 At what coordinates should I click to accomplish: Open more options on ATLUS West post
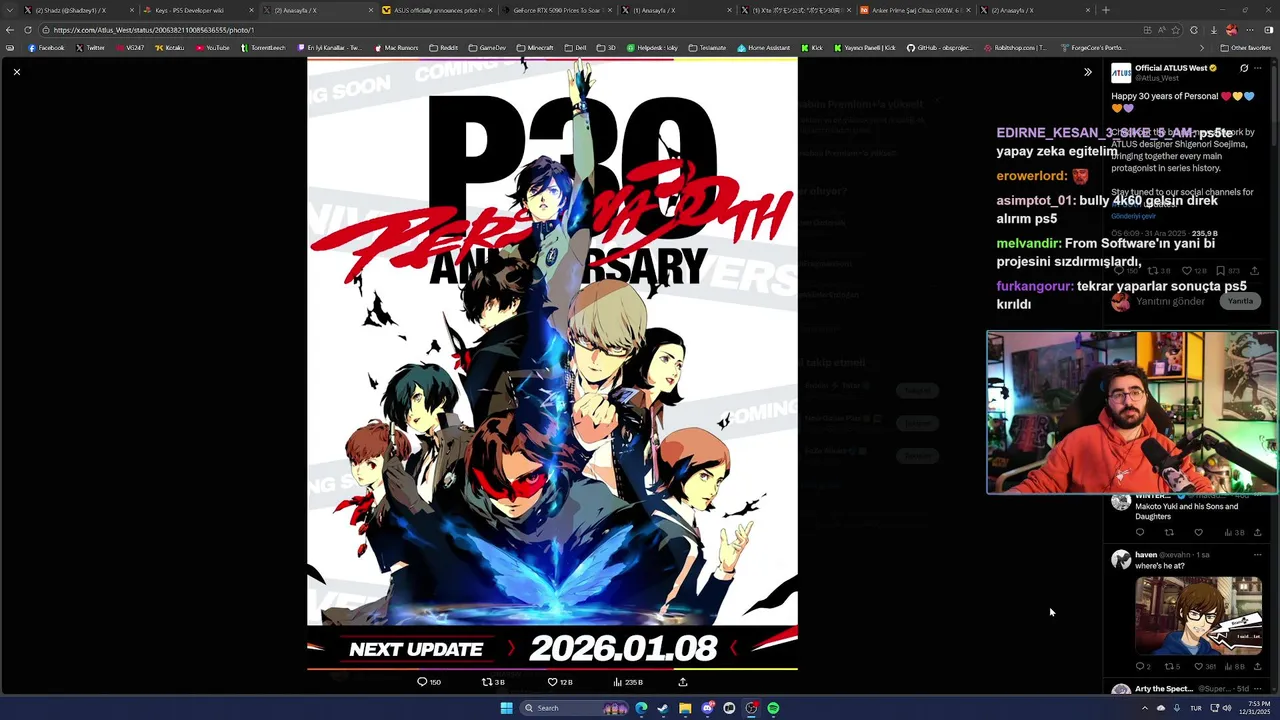click(1258, 68)
